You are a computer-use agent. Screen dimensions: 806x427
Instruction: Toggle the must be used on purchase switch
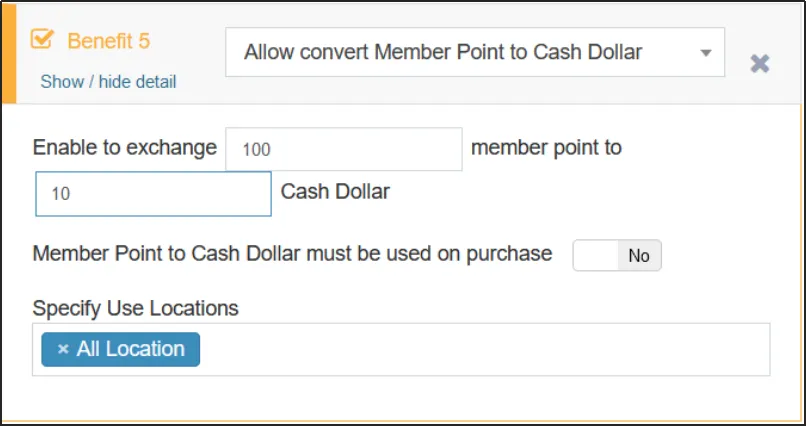pyautogui.click(x=616, y=256)
